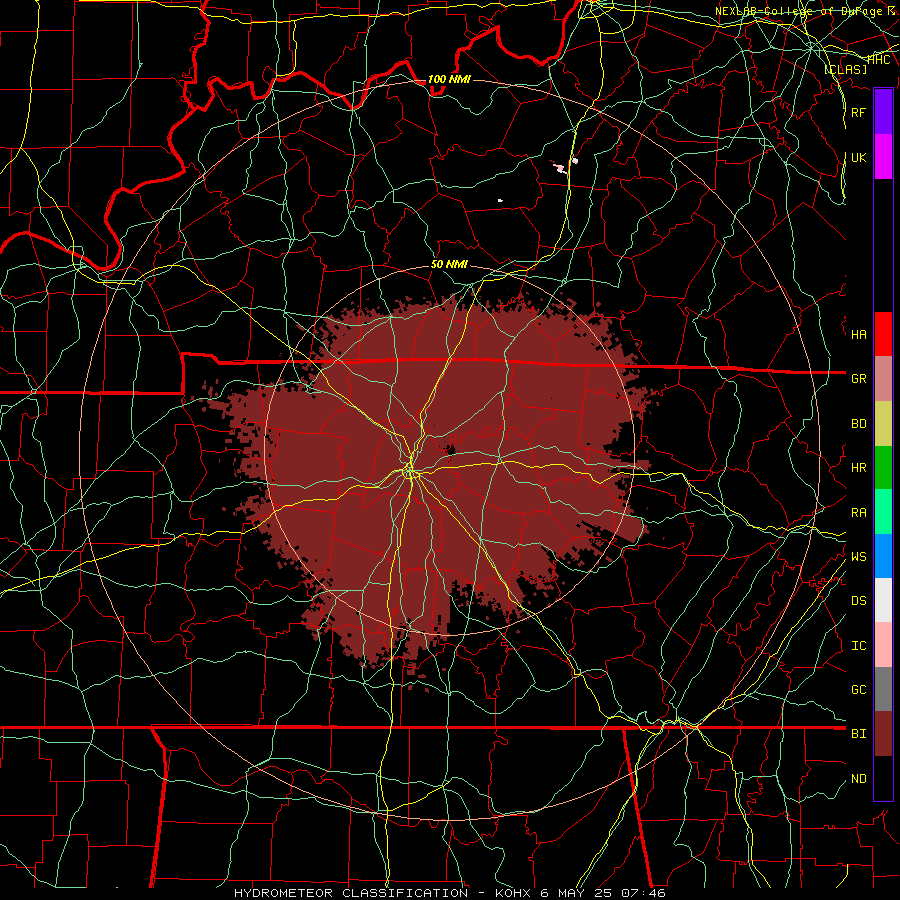
Task: Click the DS legend label
Action: point(858,600)
